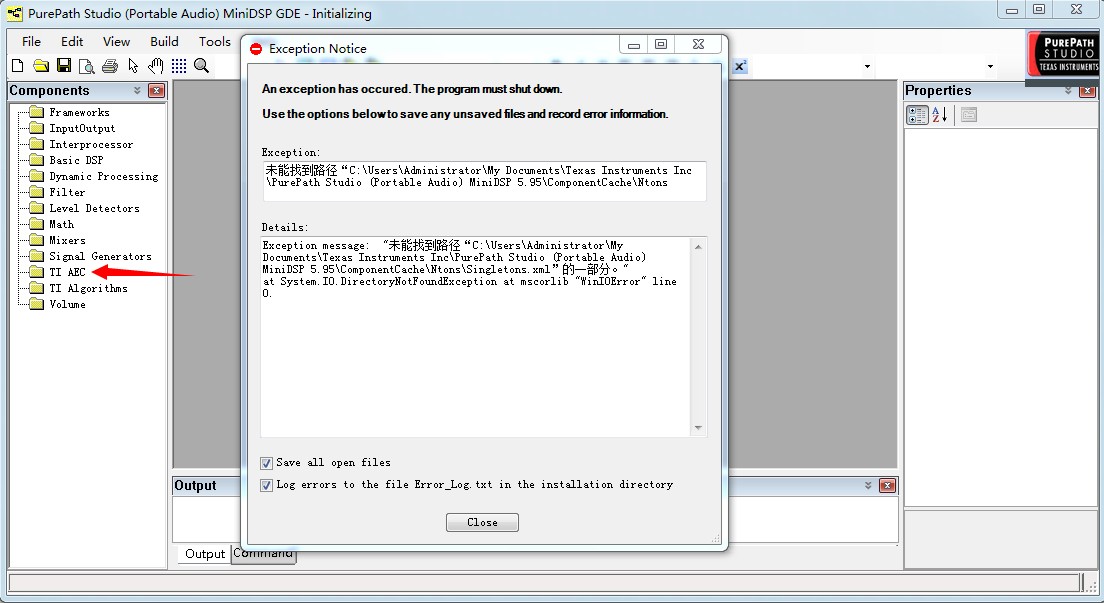
Task: Click Categorized view icon in Properties
Action: pos(917,115)
